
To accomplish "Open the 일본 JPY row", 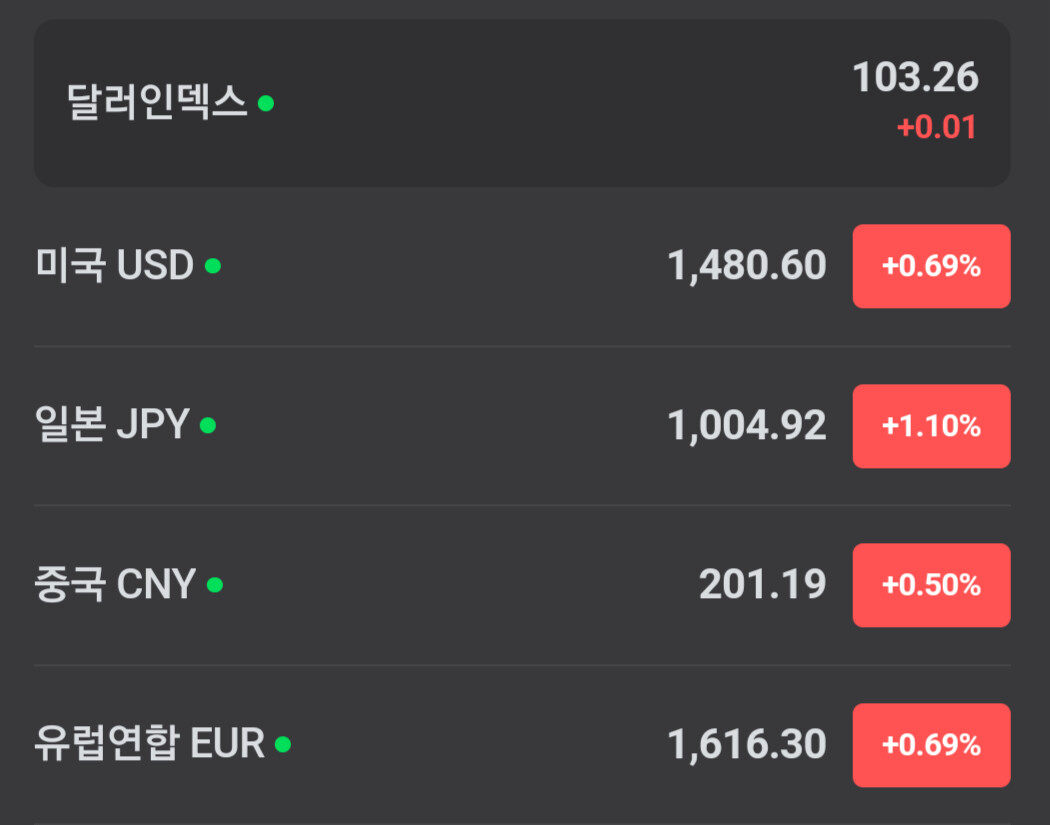I will pyautogui.click(x=112, y=426).
